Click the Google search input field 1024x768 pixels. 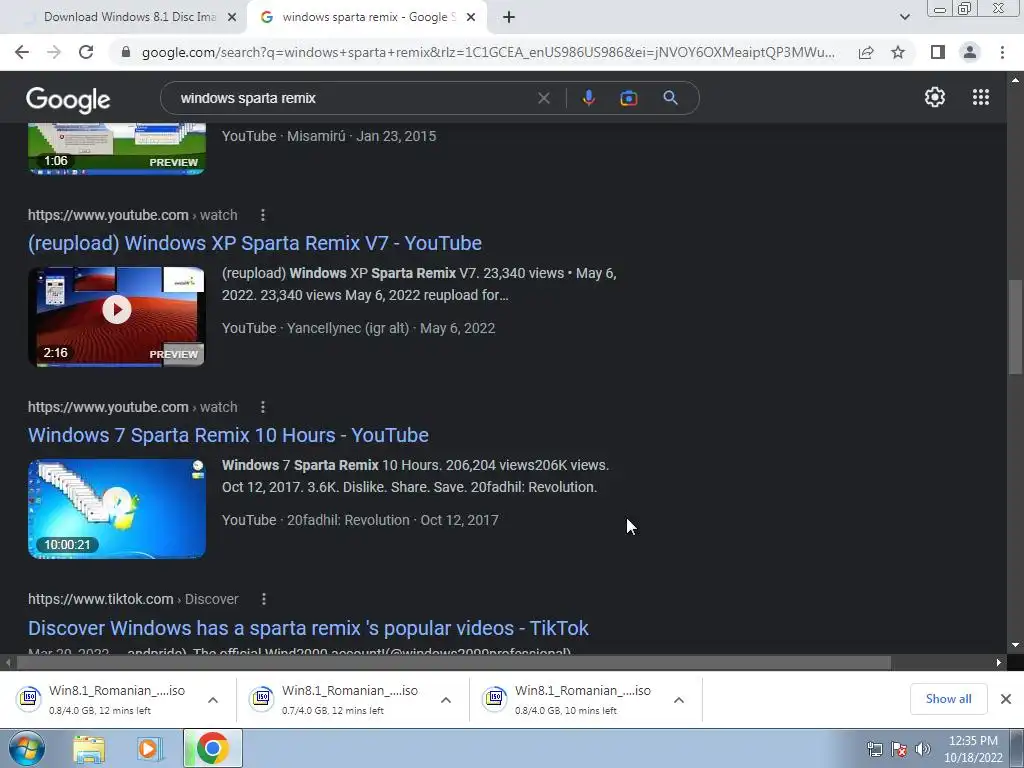point(353,98)
